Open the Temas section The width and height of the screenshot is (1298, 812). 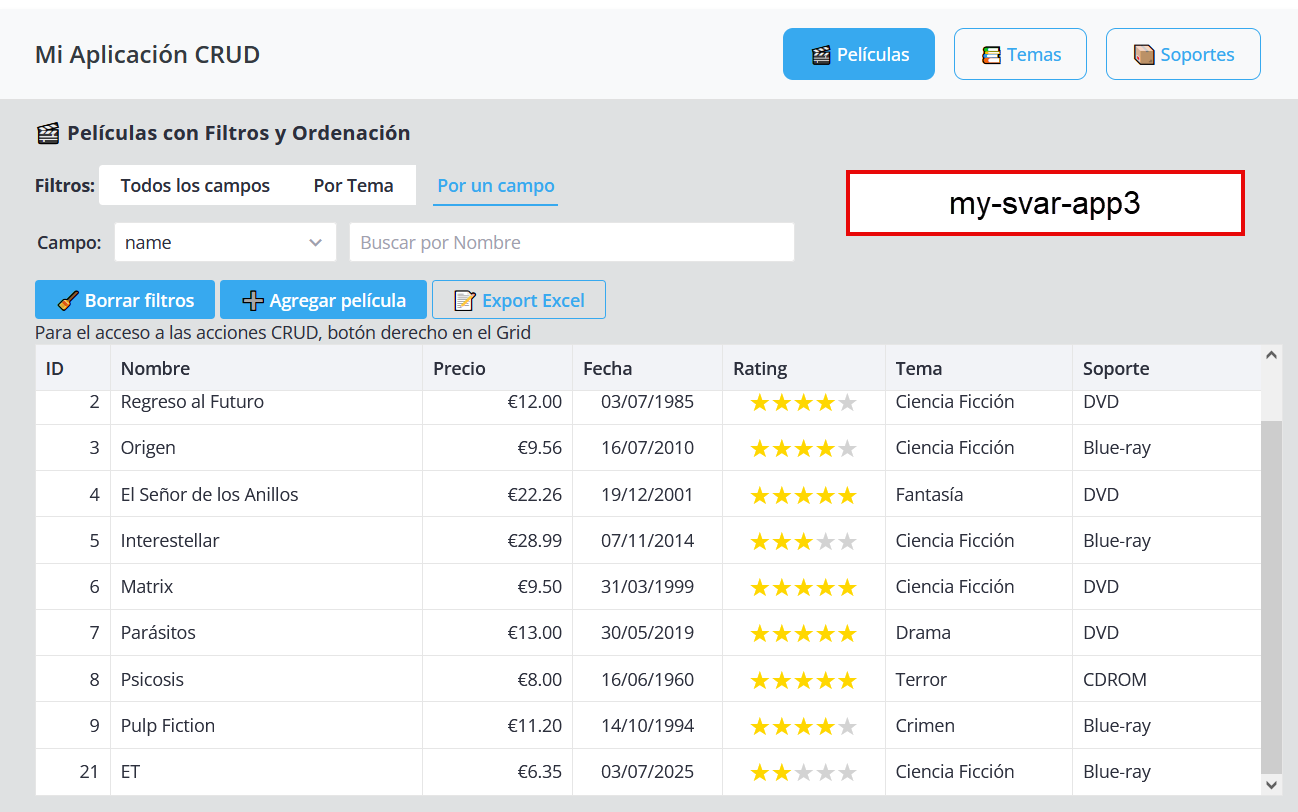coord(1020,54)
